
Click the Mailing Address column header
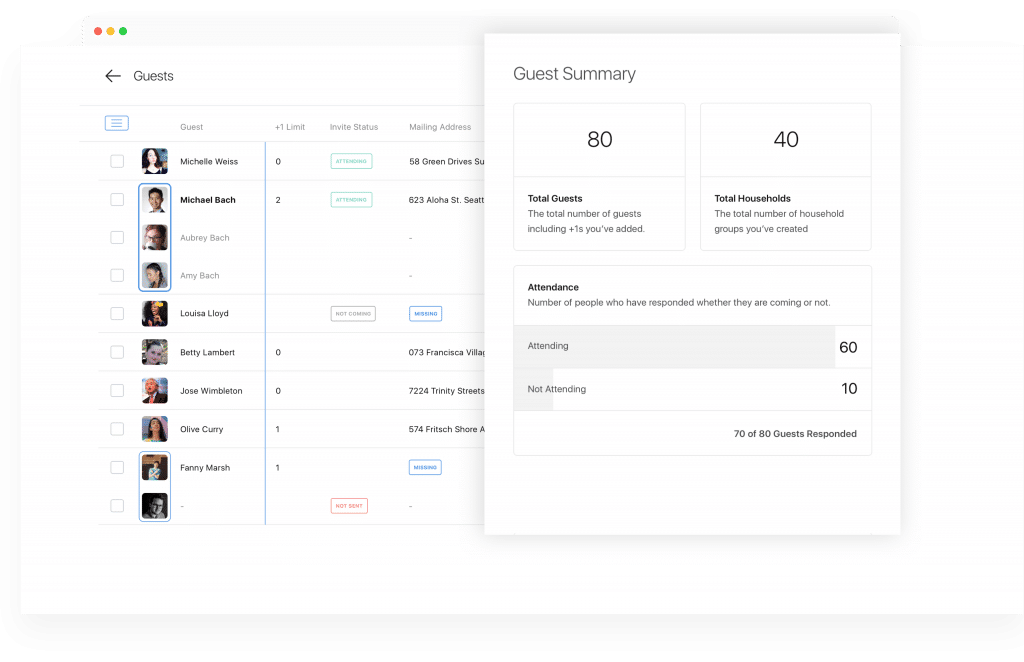(439, 127)
